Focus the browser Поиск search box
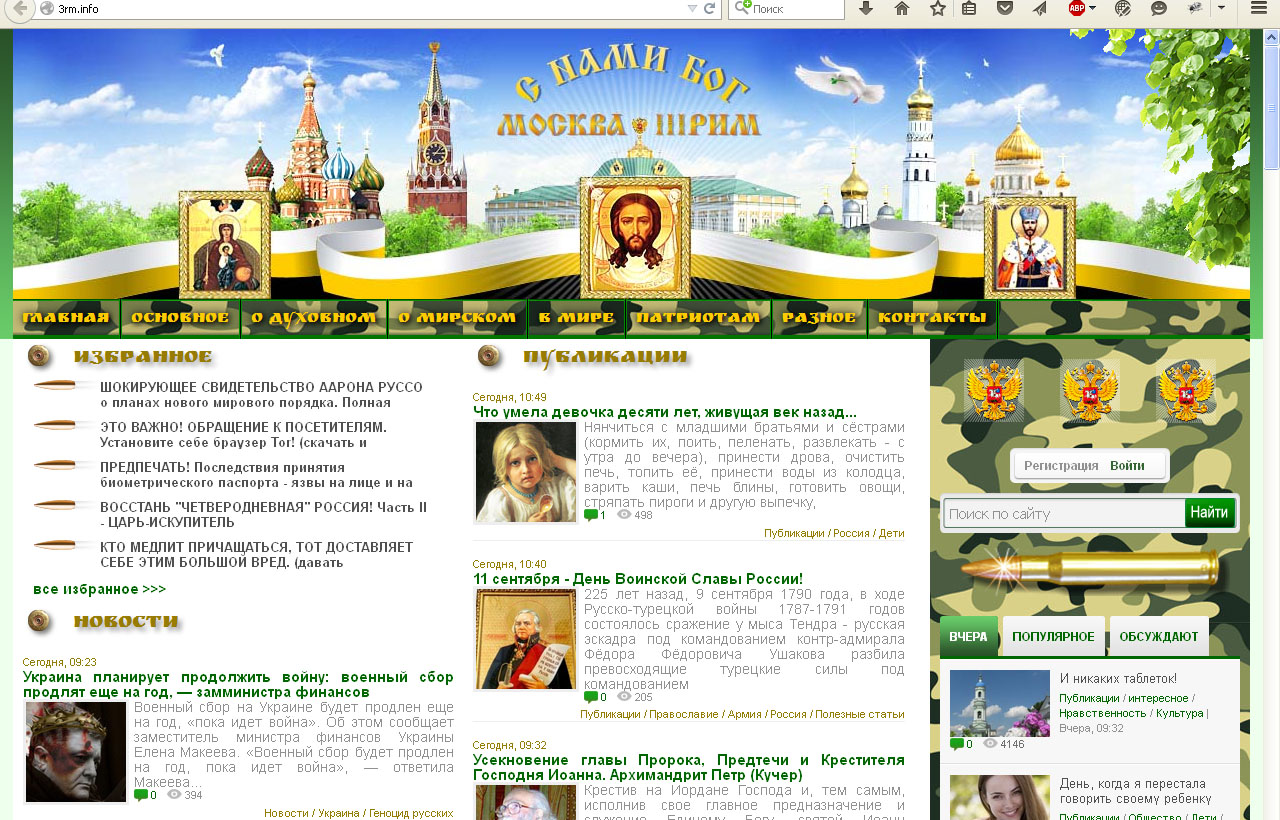 tap(787, 8)
